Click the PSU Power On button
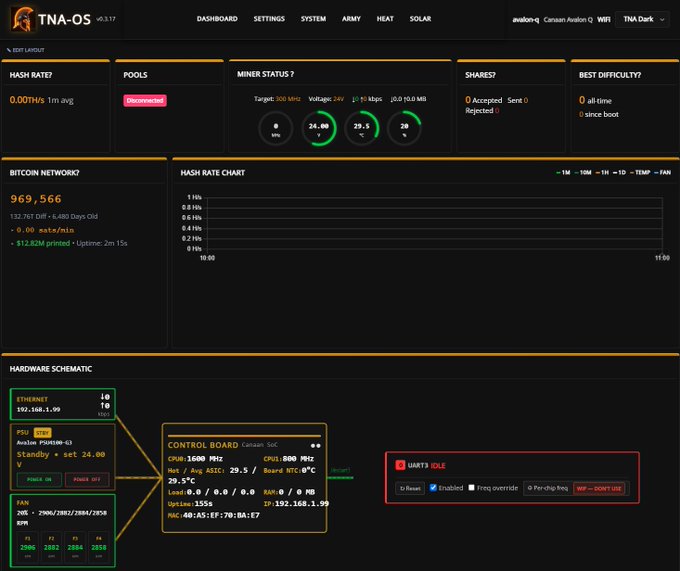680x571 pixels. [x=39, y=480]
